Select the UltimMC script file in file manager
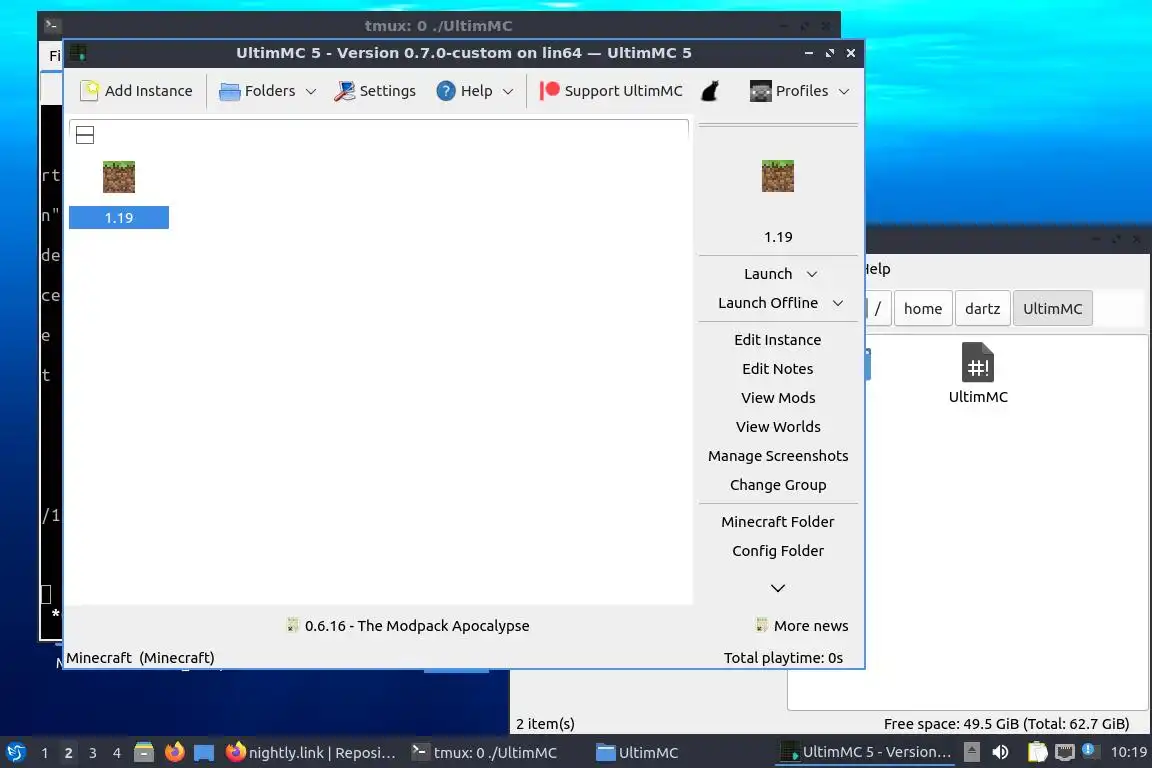1152x768 pixels. tap(978, 373)
